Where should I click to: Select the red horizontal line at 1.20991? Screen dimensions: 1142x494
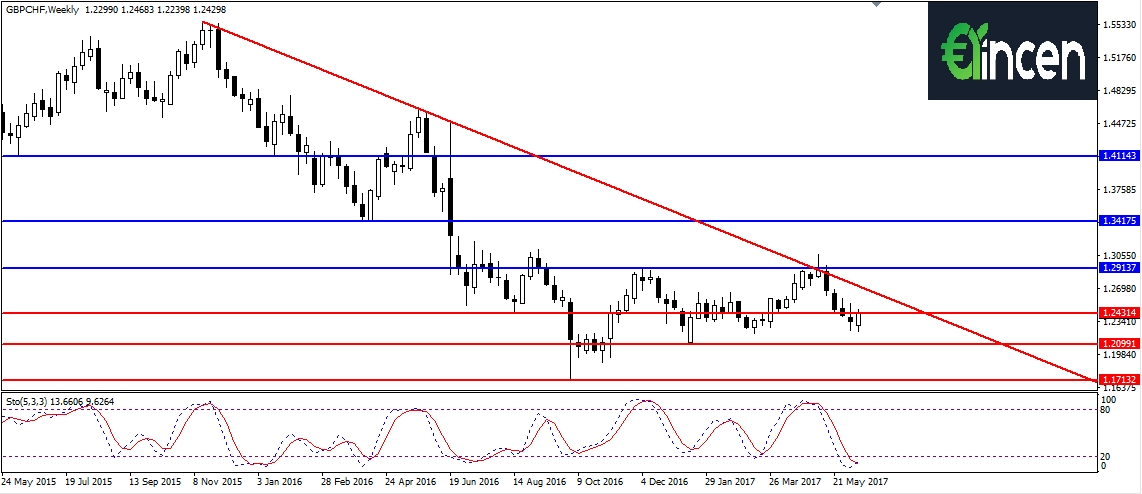548,343
